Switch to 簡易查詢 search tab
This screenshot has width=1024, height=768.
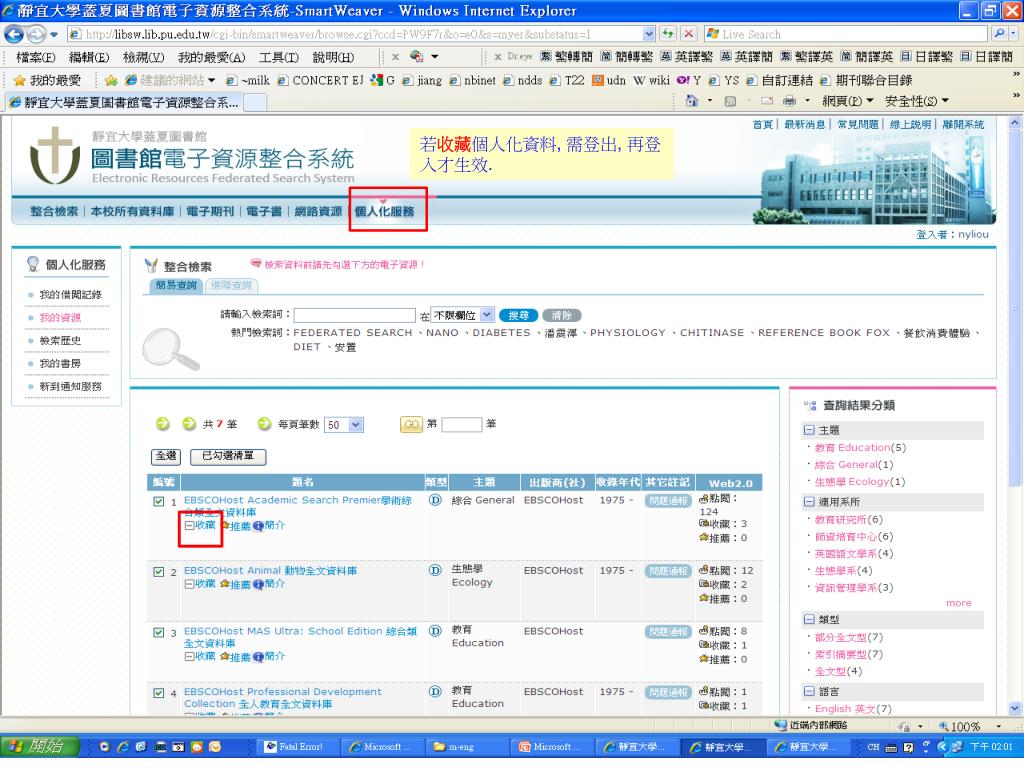click(176, 285)
